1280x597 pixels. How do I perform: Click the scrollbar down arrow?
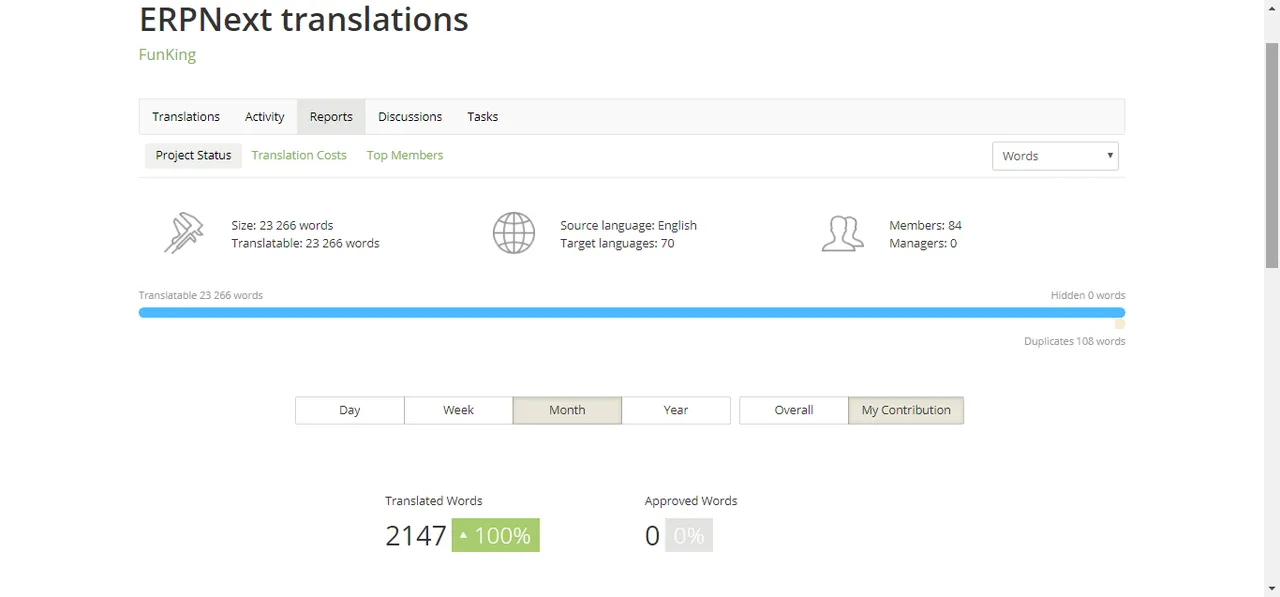click(x=1272, y=588)
